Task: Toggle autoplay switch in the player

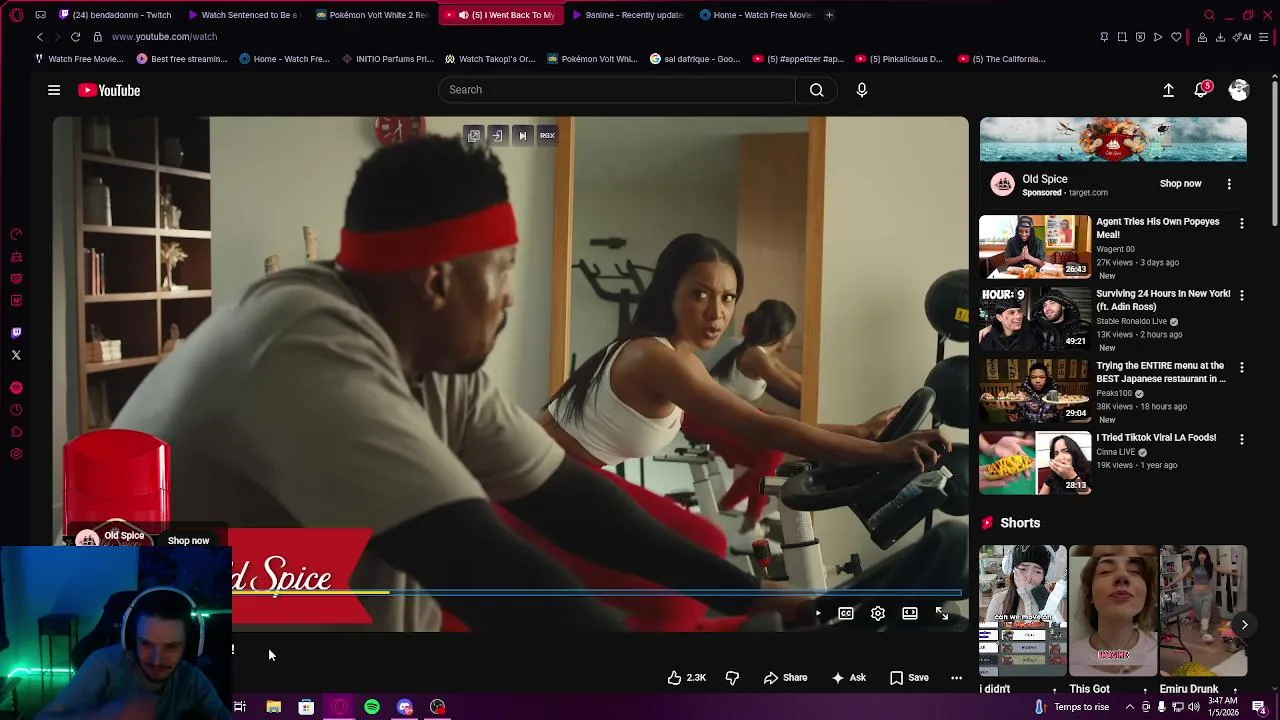Action: coord(816,613)
